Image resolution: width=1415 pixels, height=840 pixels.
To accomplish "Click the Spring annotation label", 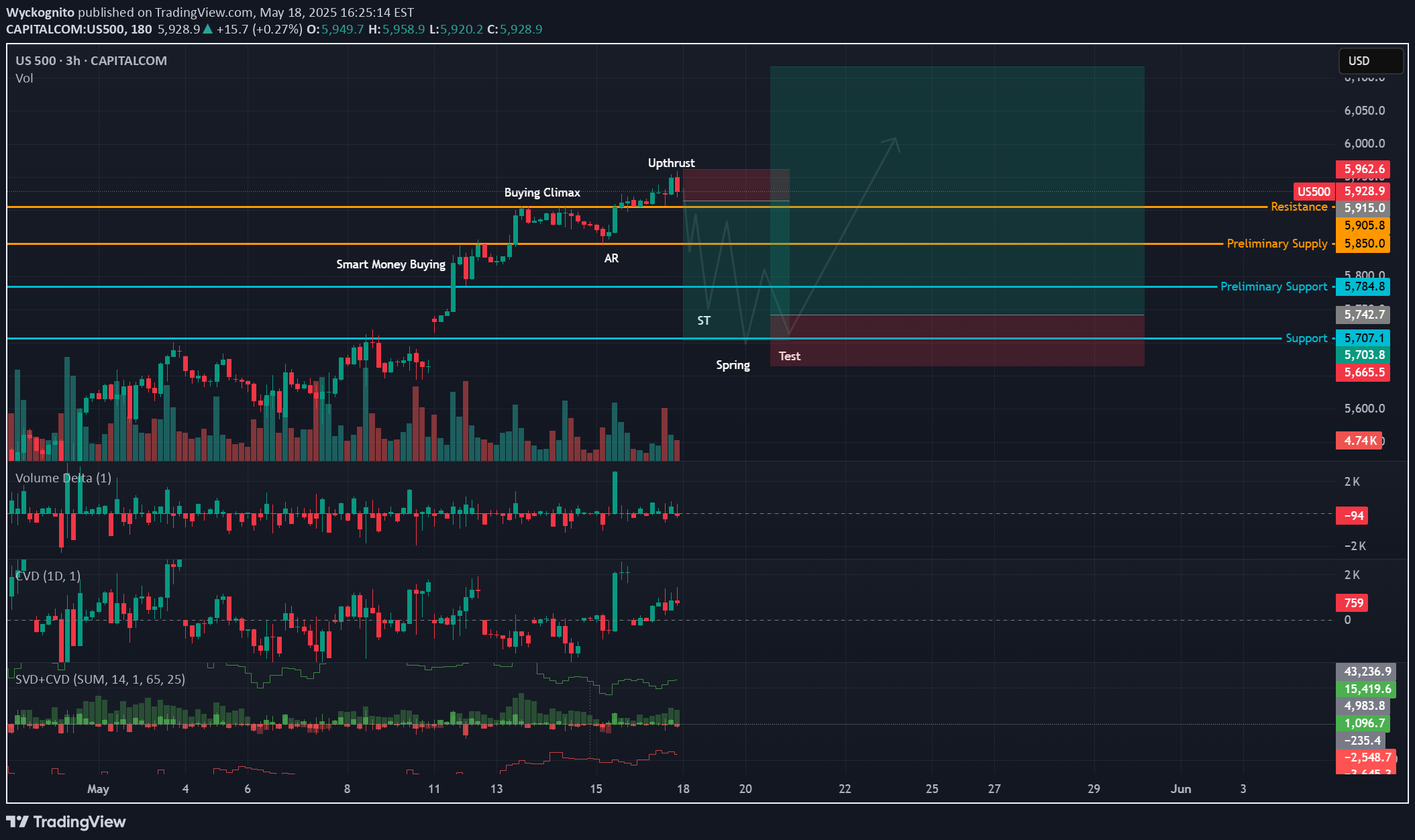I will 732,365.
